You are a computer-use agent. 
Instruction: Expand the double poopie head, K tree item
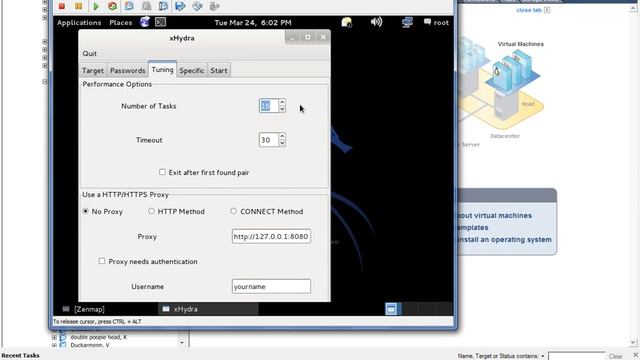54,337
